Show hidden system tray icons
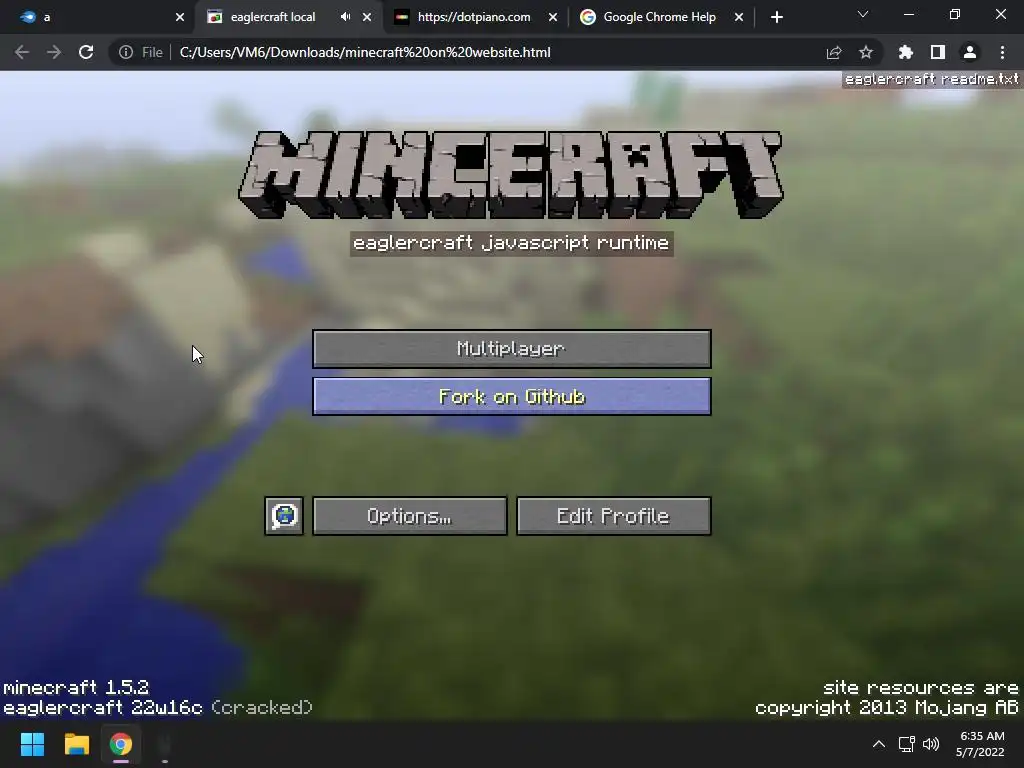The width and height of the screenshot is (1024, 768). click(879, 744)
